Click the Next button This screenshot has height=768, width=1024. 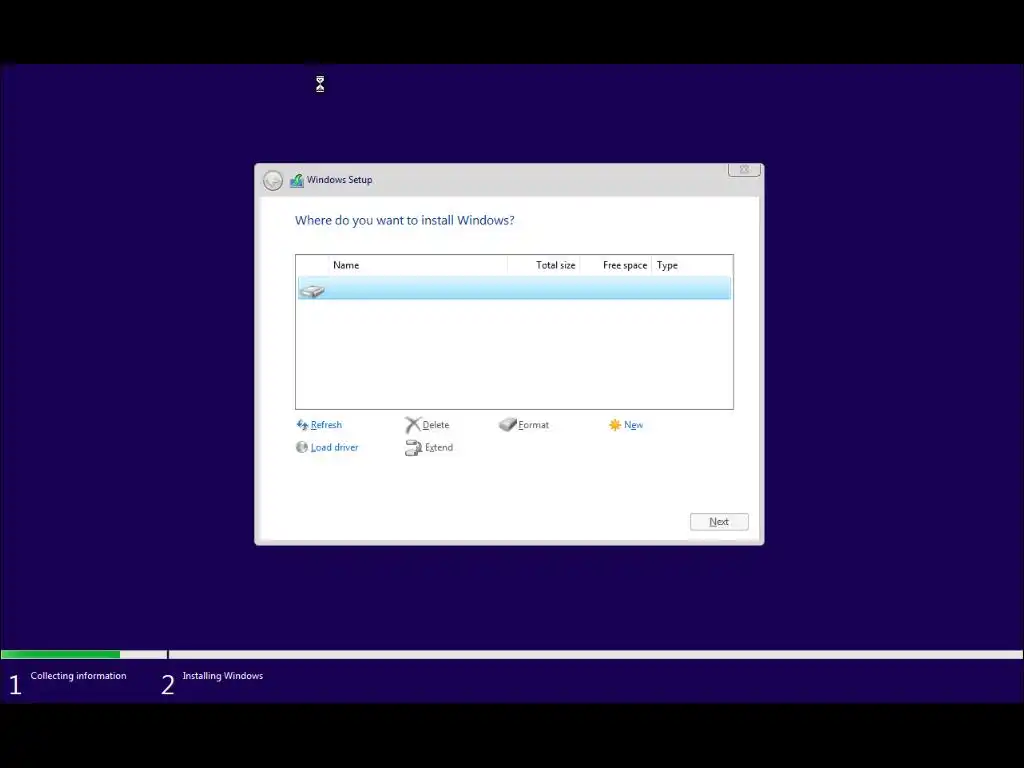(x=719, y=522)
